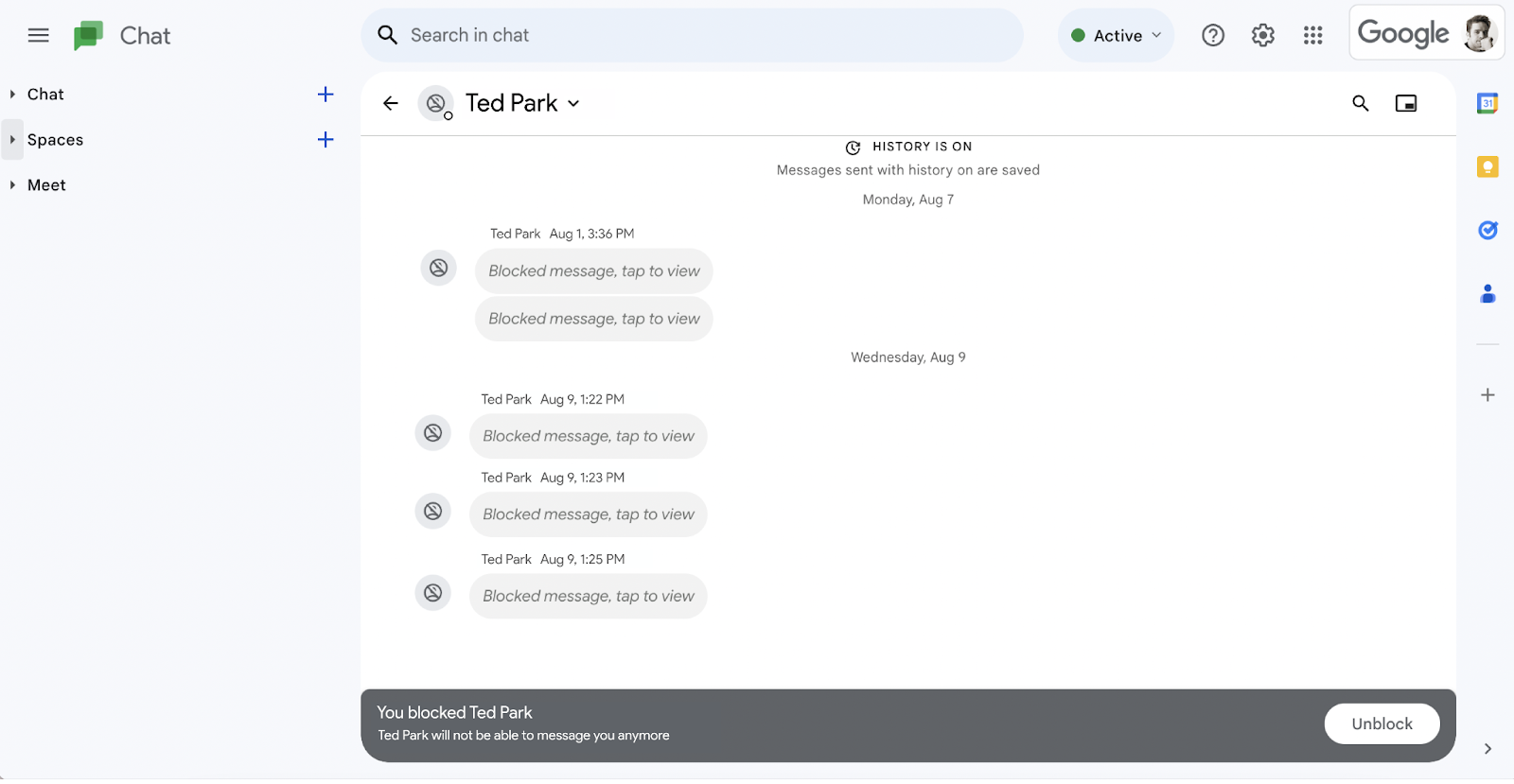Open the main menu hamburger icon
1514x784 pixels.
point(39,36)
